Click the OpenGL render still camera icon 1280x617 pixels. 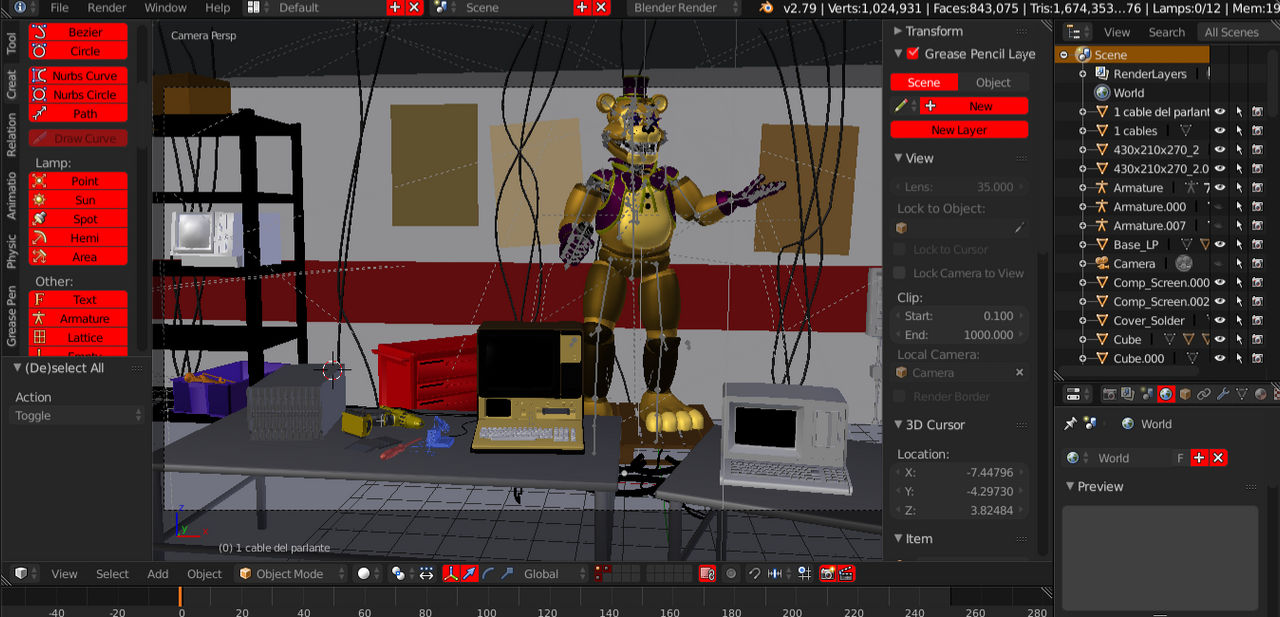[827, 573]
